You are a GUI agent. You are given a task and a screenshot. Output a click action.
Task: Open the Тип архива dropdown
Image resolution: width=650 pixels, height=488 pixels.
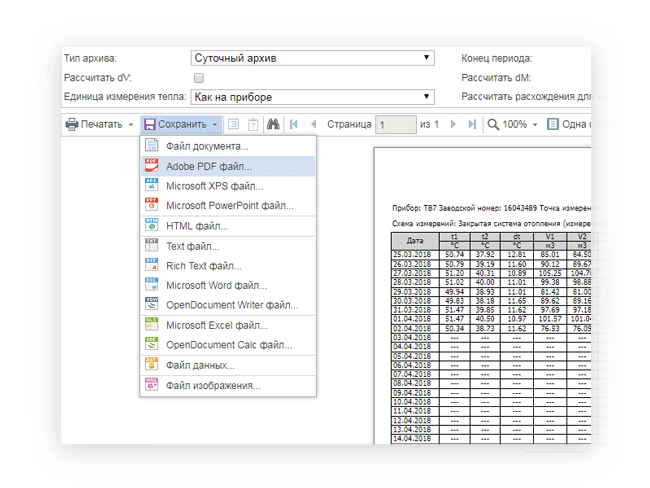click(x=313, y=58)
